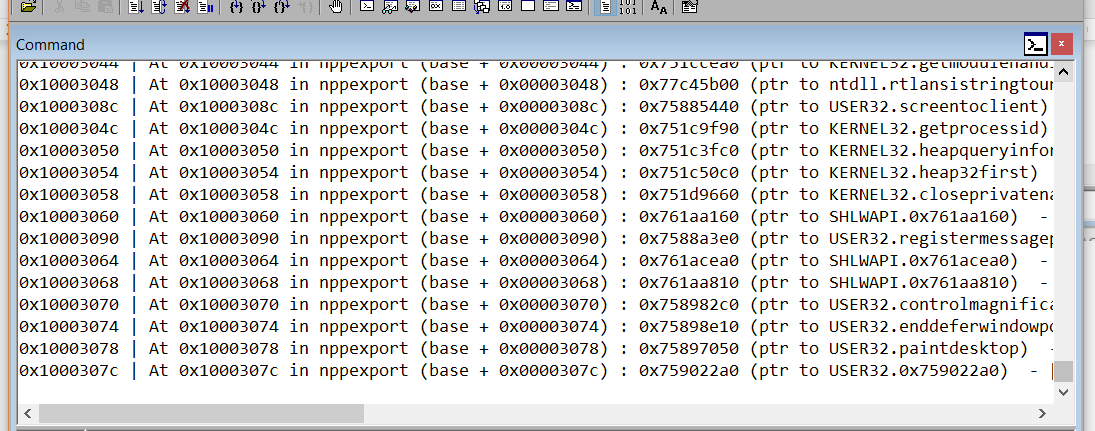Click the Step Out braces icon
The height and width of the screenshot is (431, 1095).
(281, 7)
